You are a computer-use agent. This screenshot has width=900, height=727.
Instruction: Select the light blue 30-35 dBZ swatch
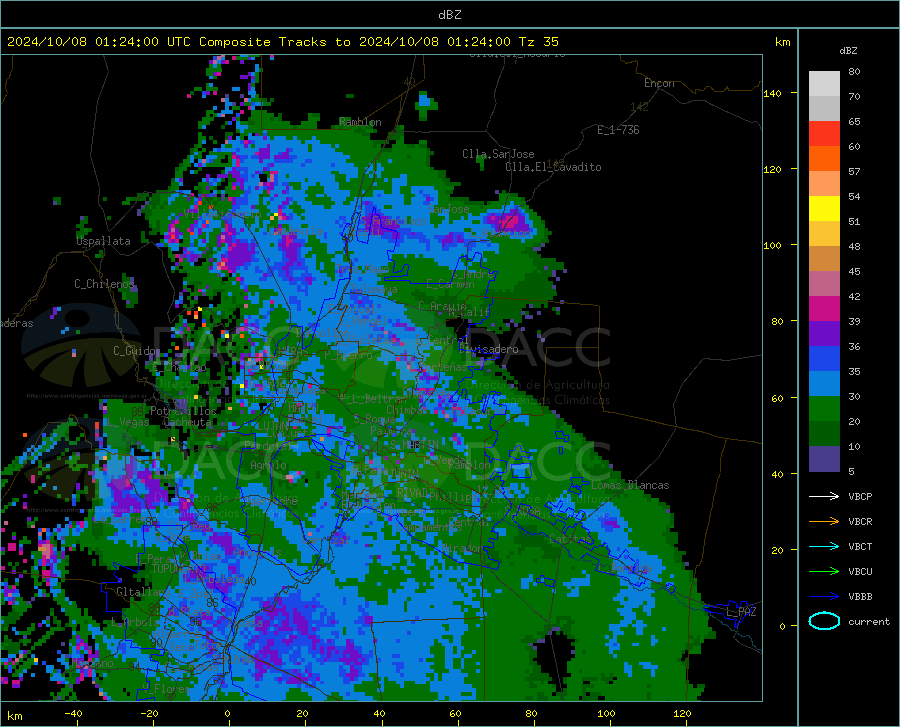[824, 383]
